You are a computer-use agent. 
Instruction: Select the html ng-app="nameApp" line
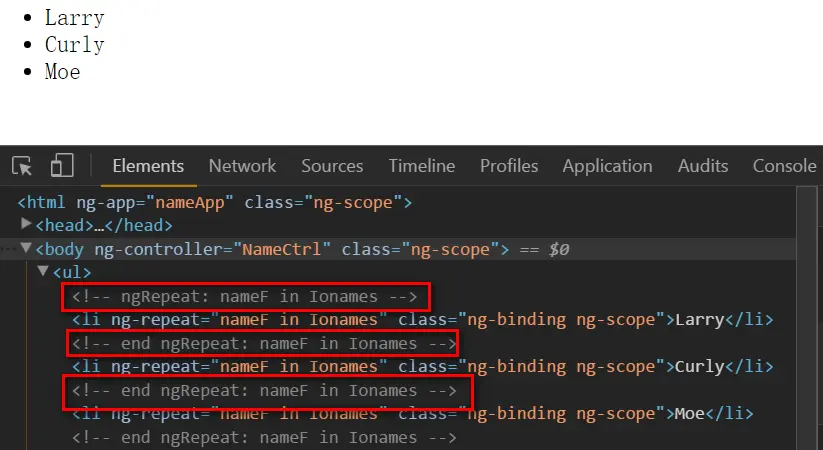coord(215,202)
